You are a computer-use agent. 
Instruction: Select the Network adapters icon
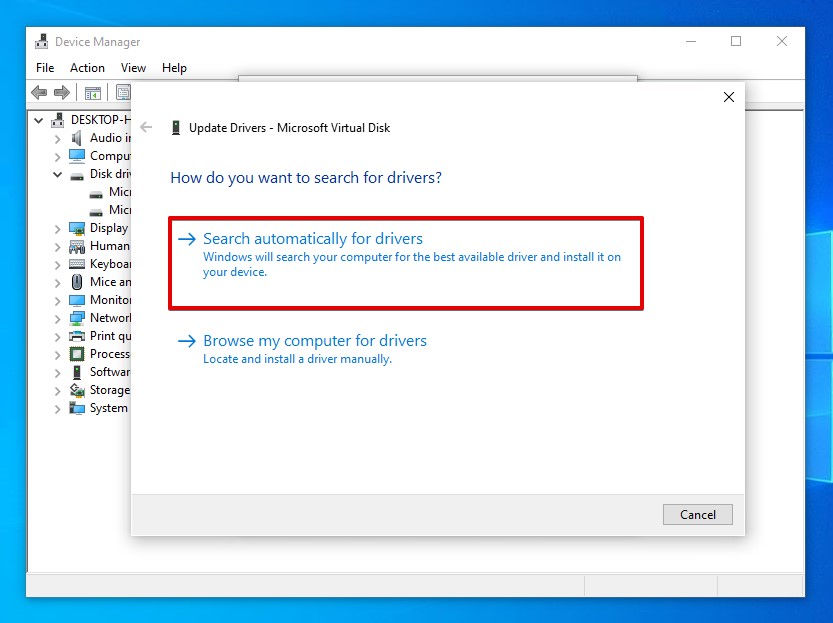pyautogui.click(x=77, y=318)
